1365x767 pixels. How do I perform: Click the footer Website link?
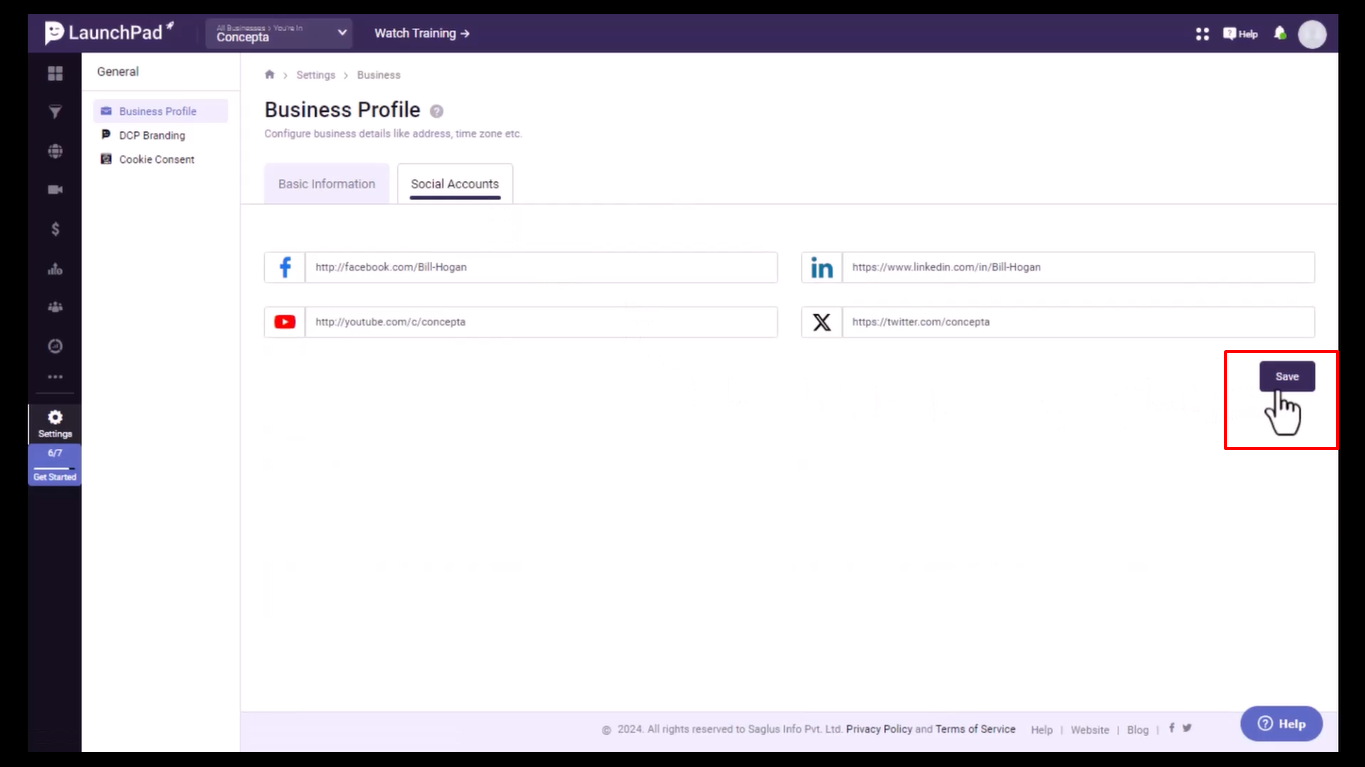tap(1090, 730)
